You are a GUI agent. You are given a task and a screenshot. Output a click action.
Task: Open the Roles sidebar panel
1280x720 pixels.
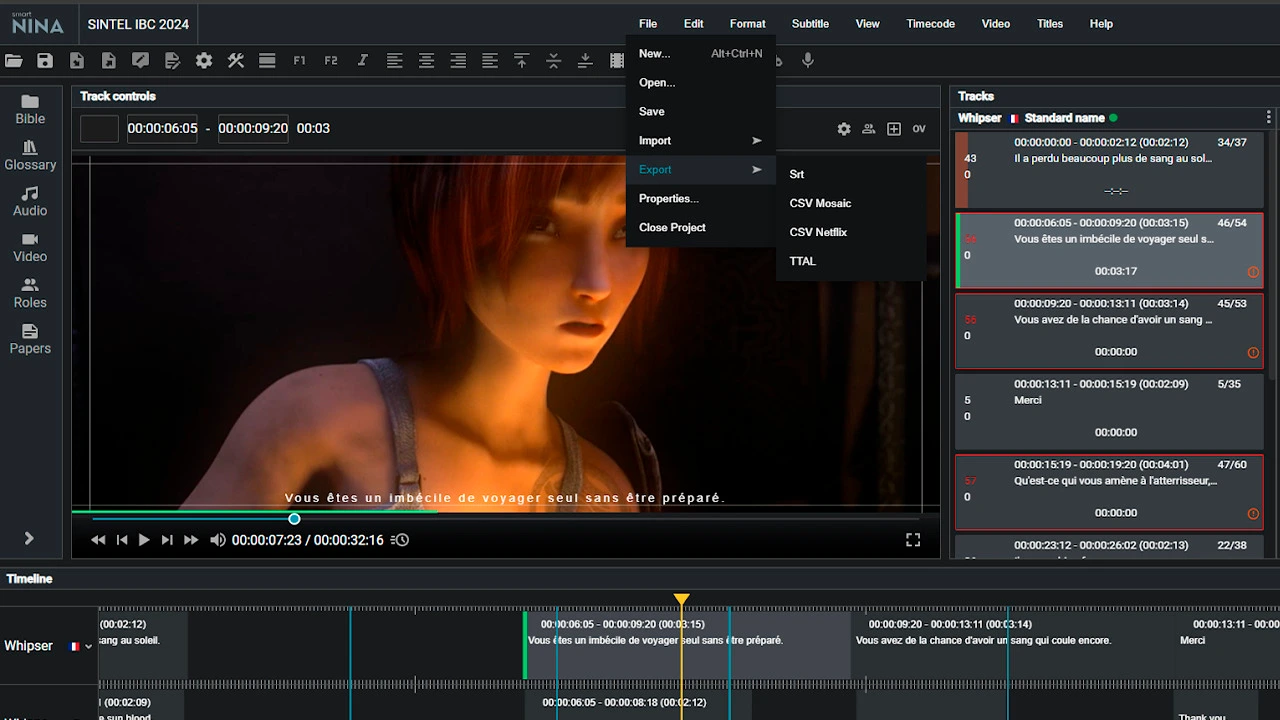30,294
